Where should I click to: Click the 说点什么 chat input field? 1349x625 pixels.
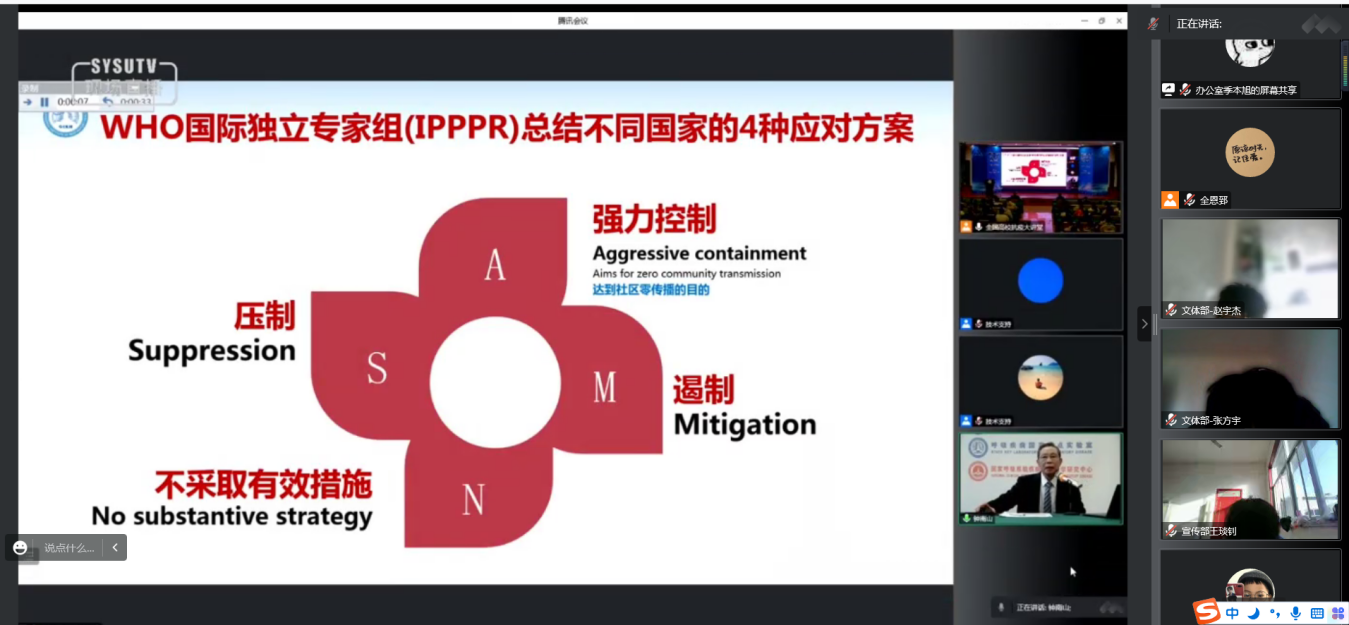(x=69, y=548)
